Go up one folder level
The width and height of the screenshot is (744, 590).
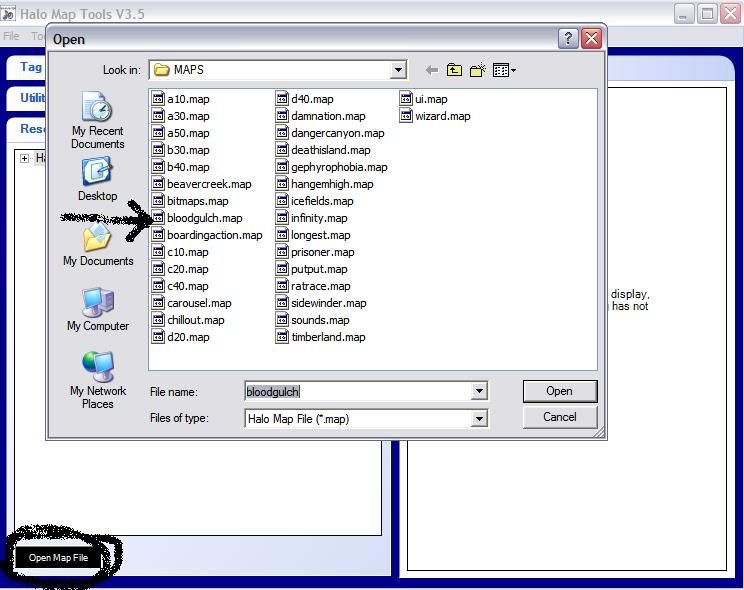[454, 70]
